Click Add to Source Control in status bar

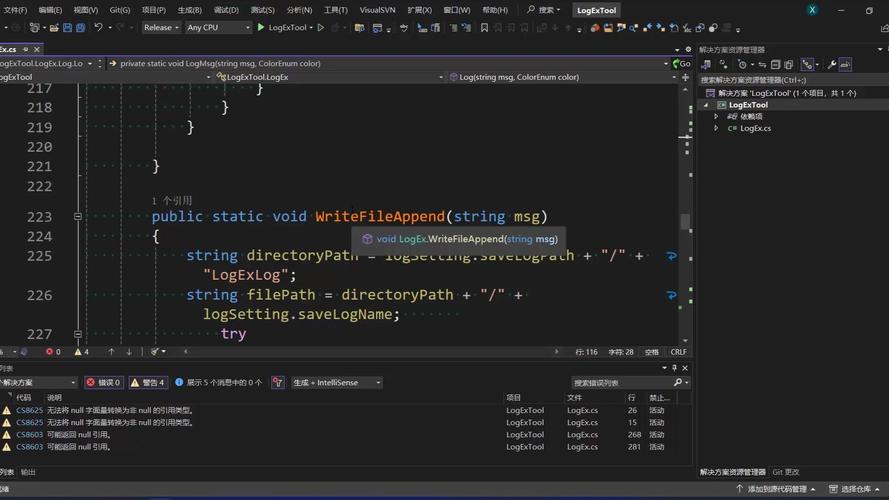coord(776,489)
